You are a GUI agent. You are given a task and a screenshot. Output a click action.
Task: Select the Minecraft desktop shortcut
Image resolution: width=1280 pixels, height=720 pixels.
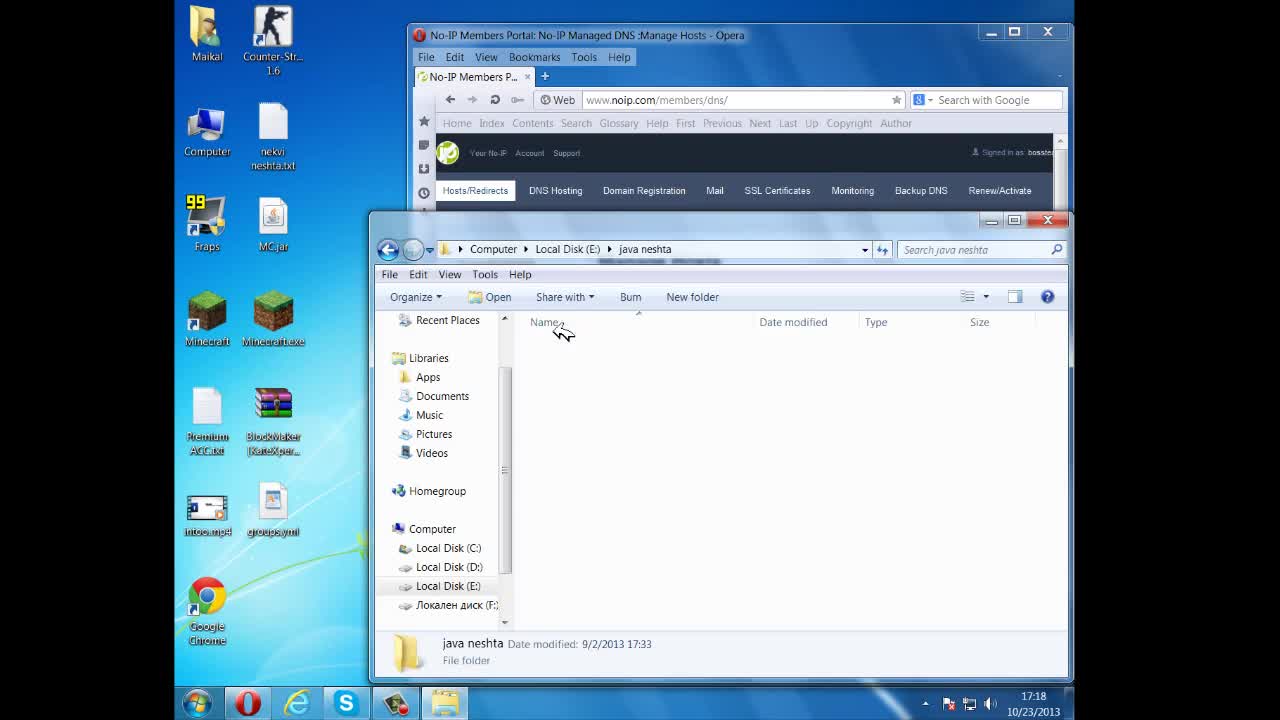(x=207, y=319)
